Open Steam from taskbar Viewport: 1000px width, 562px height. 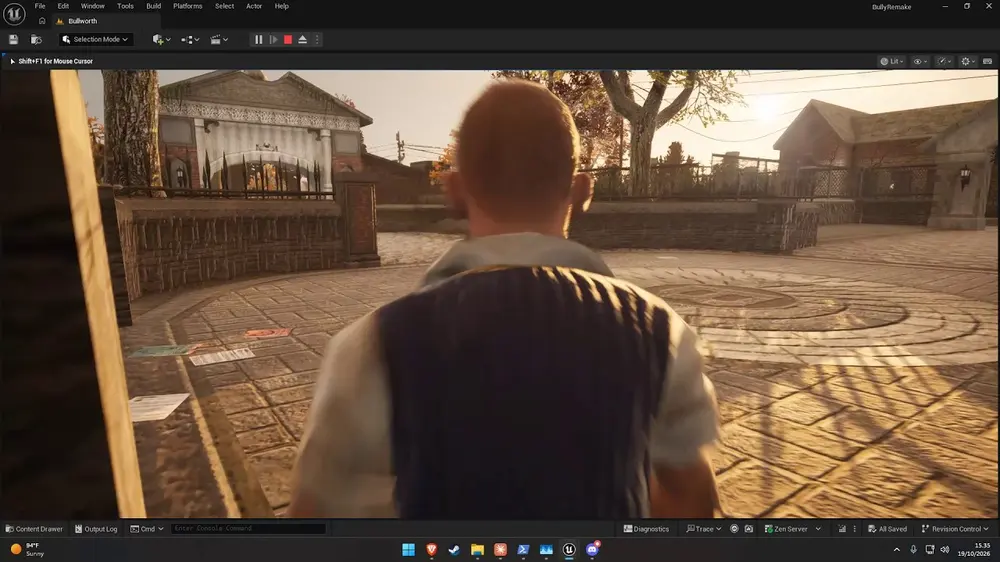454,549
